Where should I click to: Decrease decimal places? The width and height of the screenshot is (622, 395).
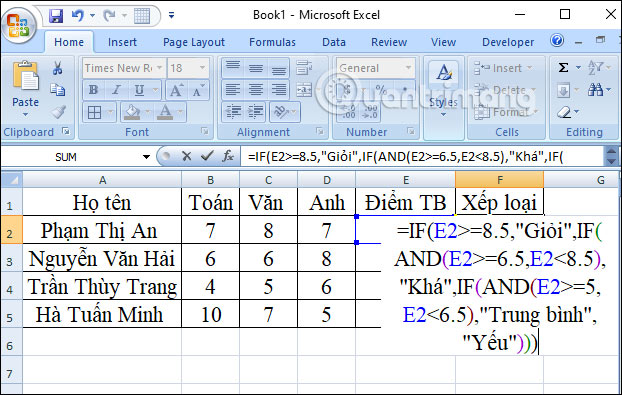point(370,112)
